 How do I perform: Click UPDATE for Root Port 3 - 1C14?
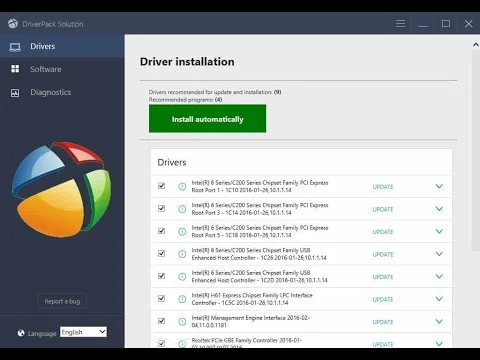pos(383,209)
